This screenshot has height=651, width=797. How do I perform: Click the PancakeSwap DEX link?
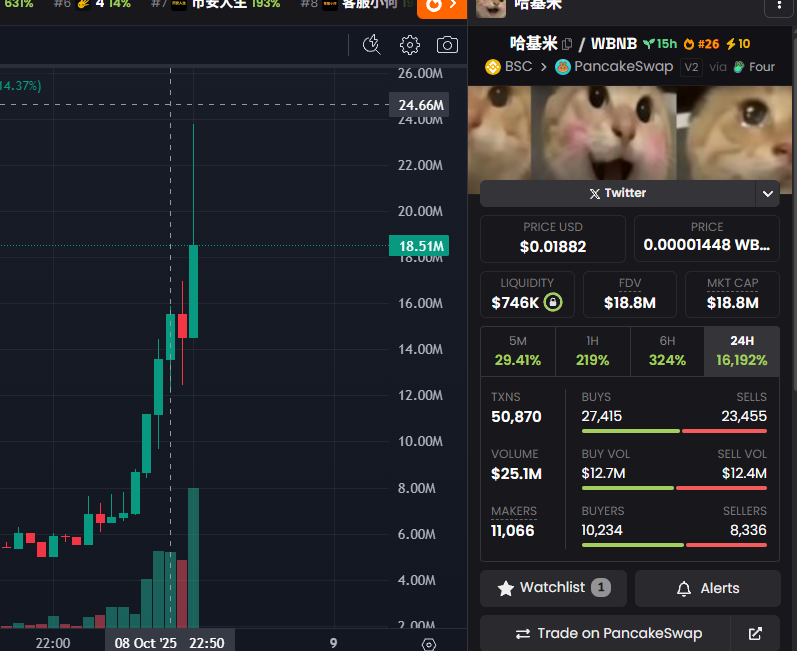pyautogui.click(x=614, y=67)
